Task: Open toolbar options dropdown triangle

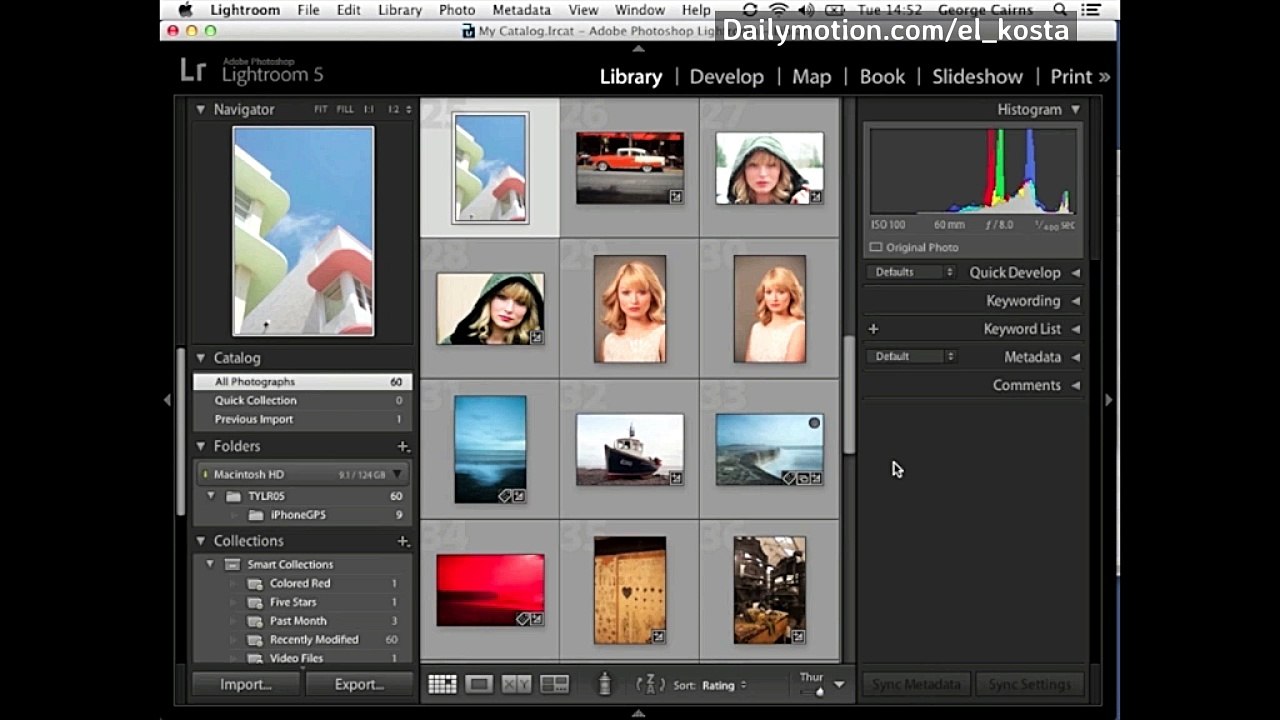Action: (x=839, y=685)
